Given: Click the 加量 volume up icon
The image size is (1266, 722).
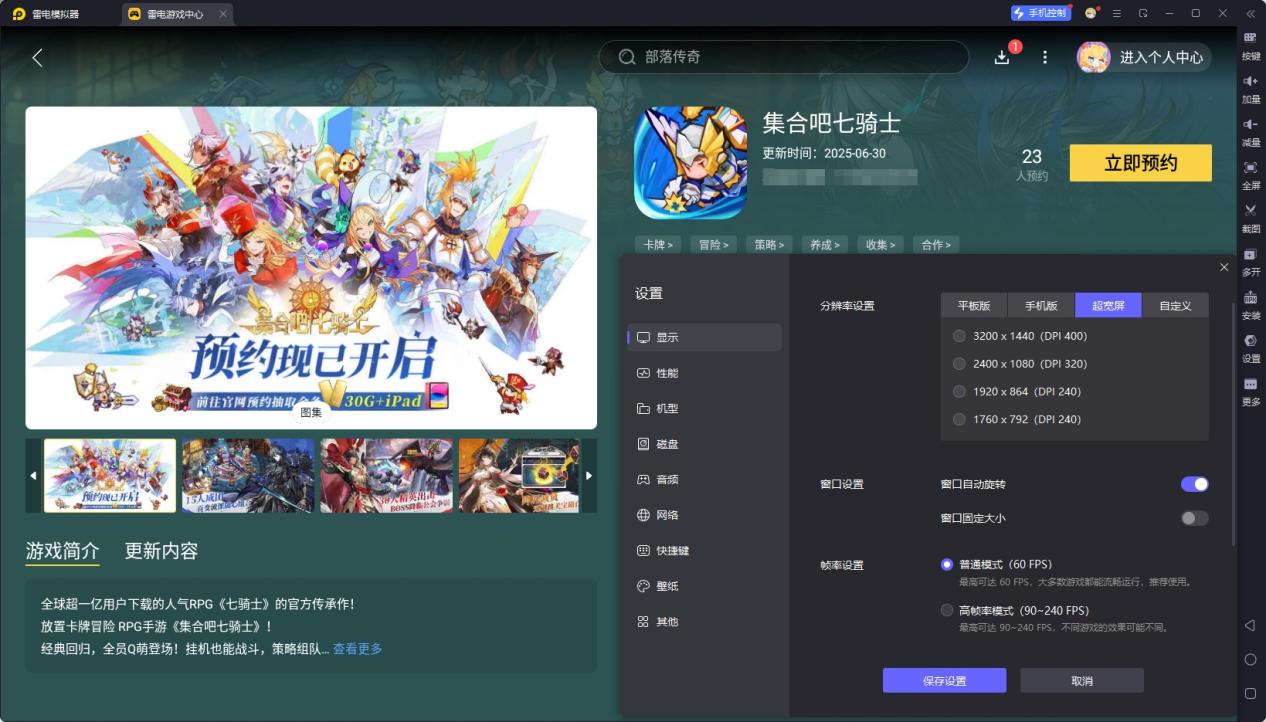Looking at the screenshot, I should [1250, 80].
